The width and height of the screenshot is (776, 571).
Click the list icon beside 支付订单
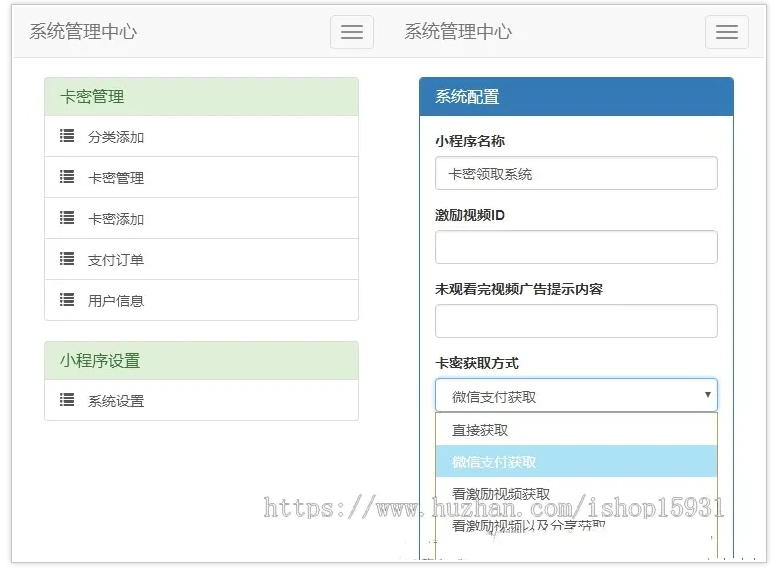(67, 259)
